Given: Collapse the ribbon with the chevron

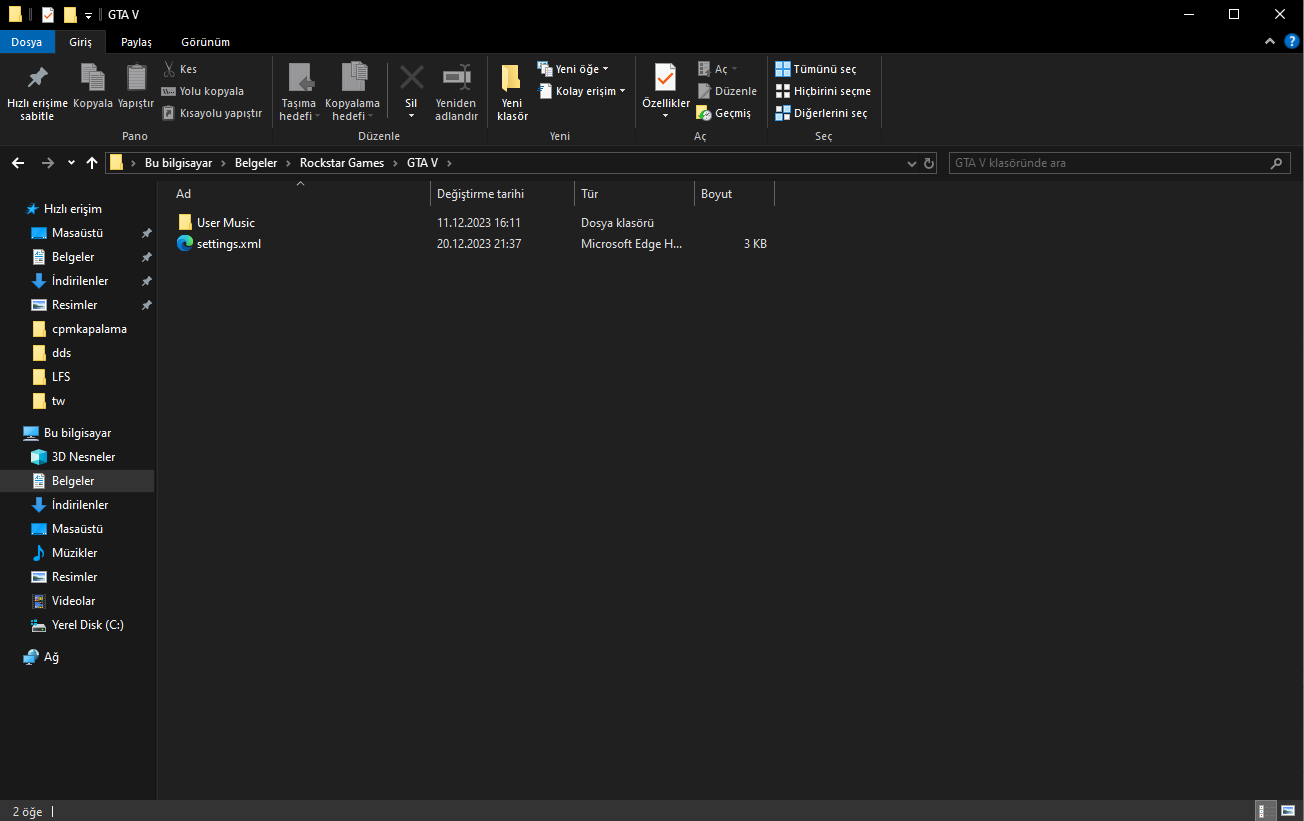Looking at the screenshot, I should 1270,42.
